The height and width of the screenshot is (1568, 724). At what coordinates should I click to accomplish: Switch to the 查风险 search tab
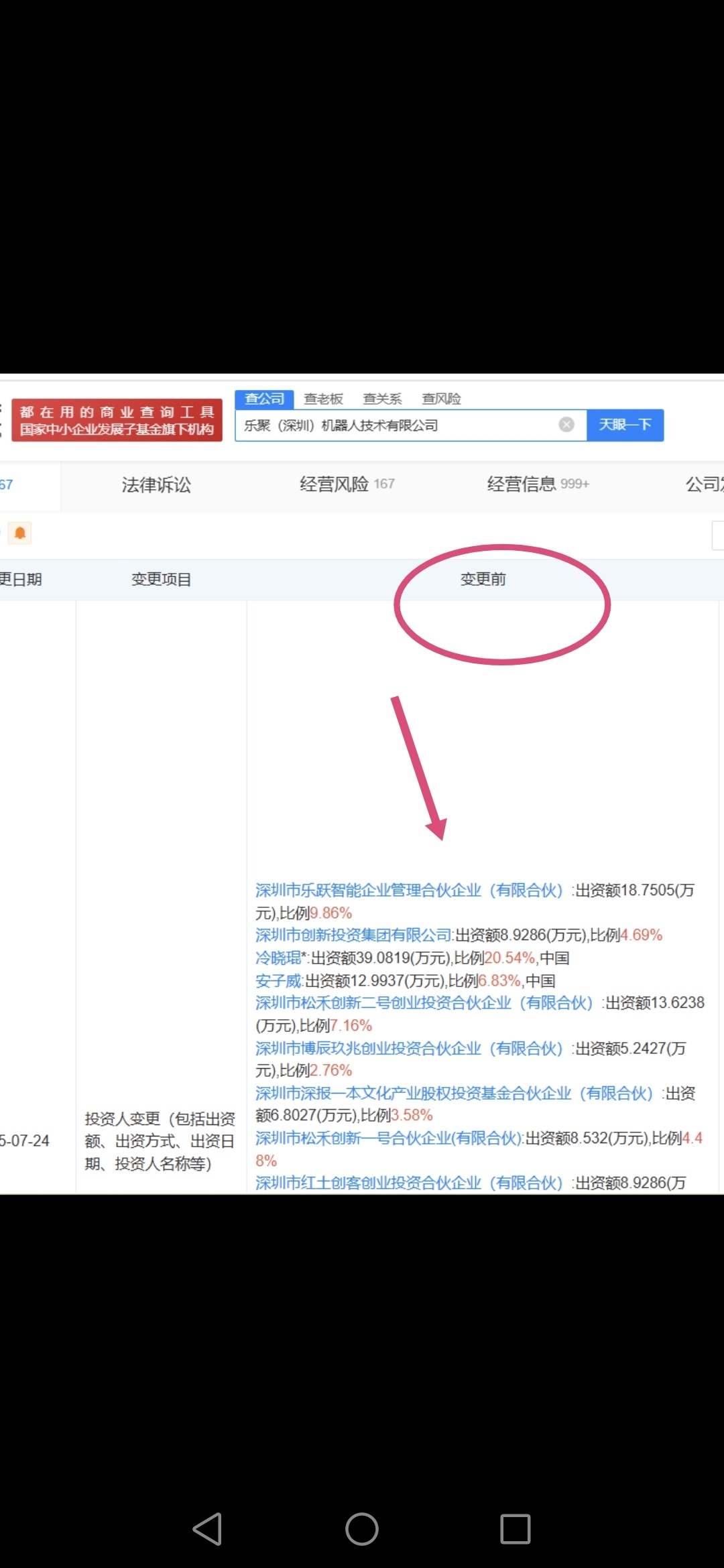point(441,399)
